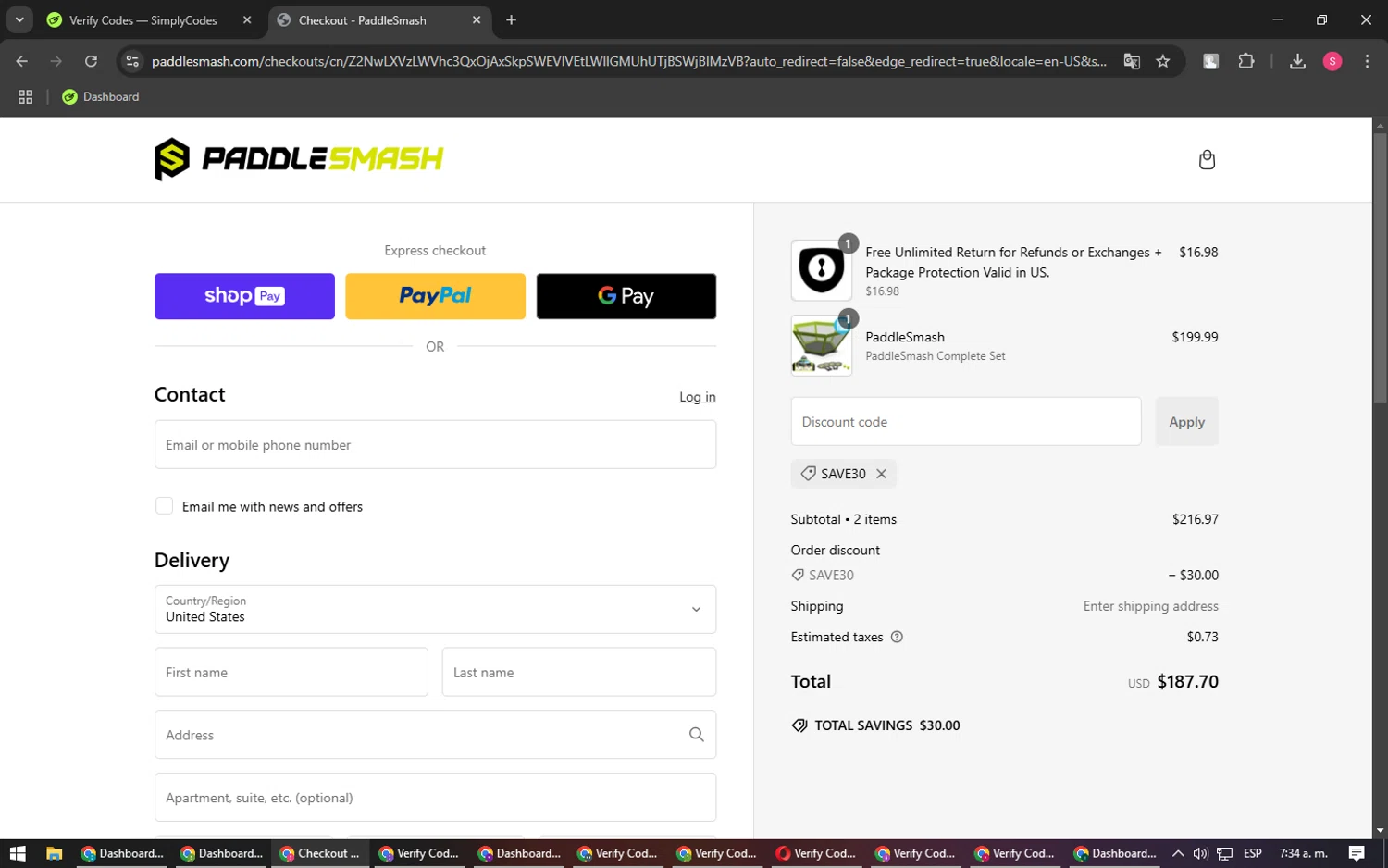Viewport: 1388px width, 868px height.
Task: Open browser extensions puzzle icon
Action: pyautogui.click(x=1246, y=61)
